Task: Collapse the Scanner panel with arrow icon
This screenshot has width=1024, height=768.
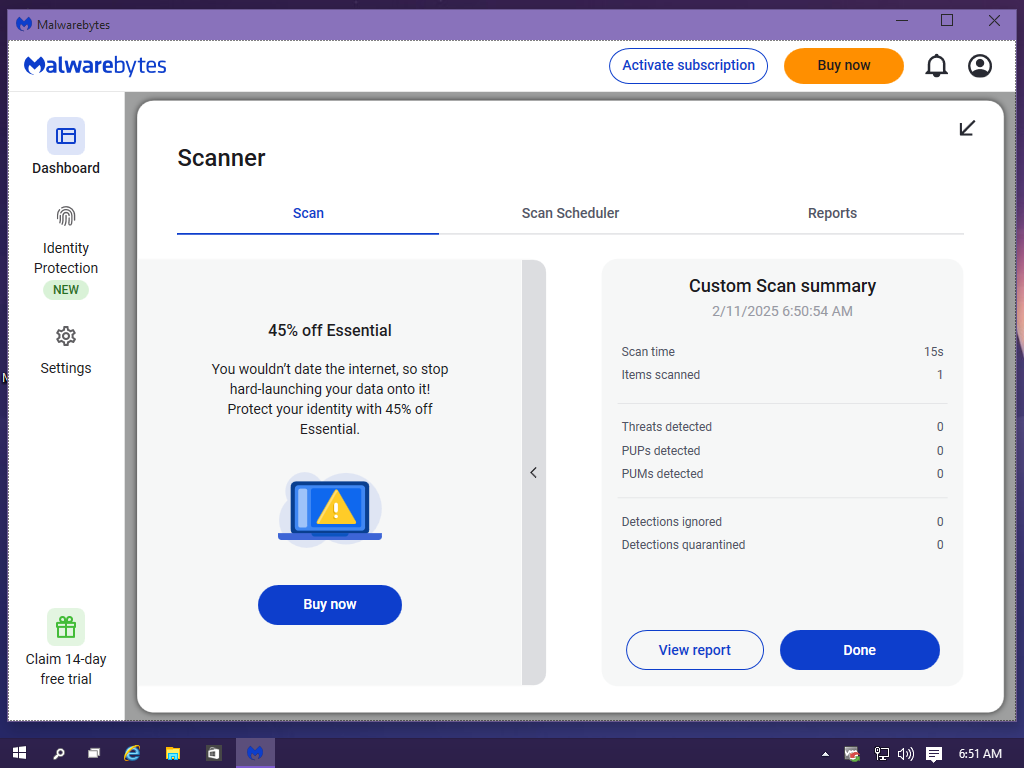Action: pyautogui.click(x=967, y=128)
